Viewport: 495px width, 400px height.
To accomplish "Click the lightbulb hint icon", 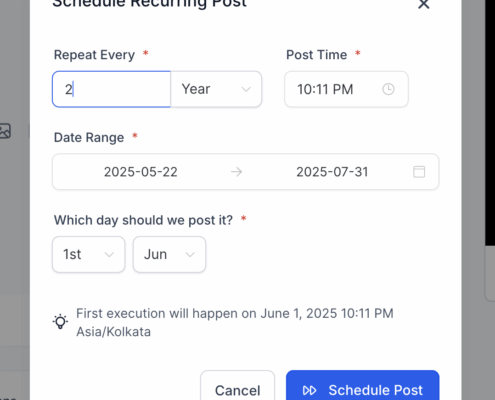I will [60, 321].
